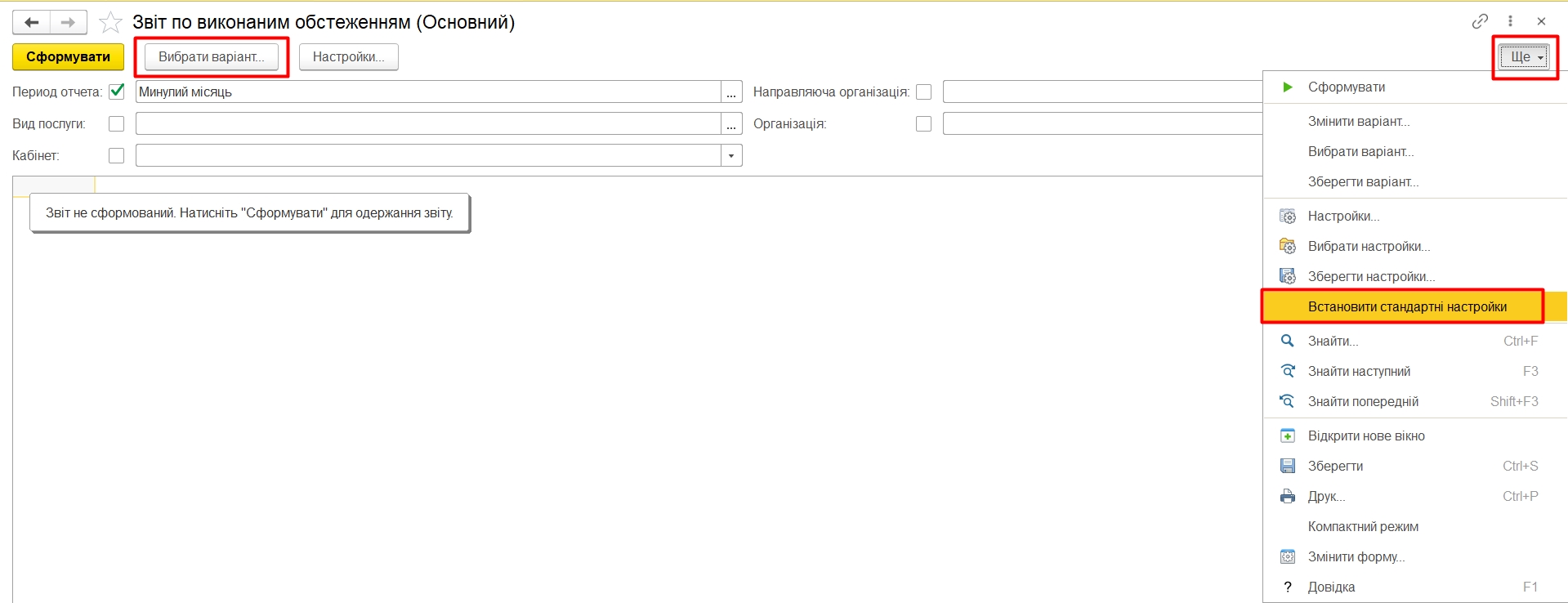Click the printer icon next to Друк
This screenshot has width=1568, height=603.
(x=1288, y=496)
